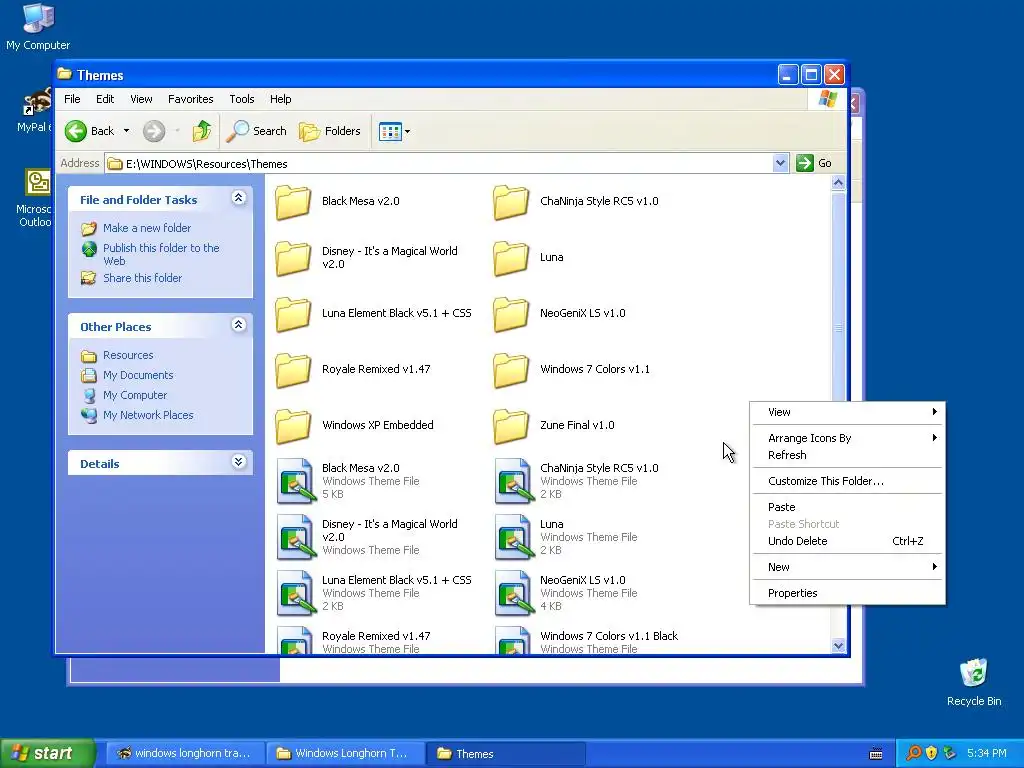Go to My Network Places link
1024x768 pixels.
(x=148, y=415)
